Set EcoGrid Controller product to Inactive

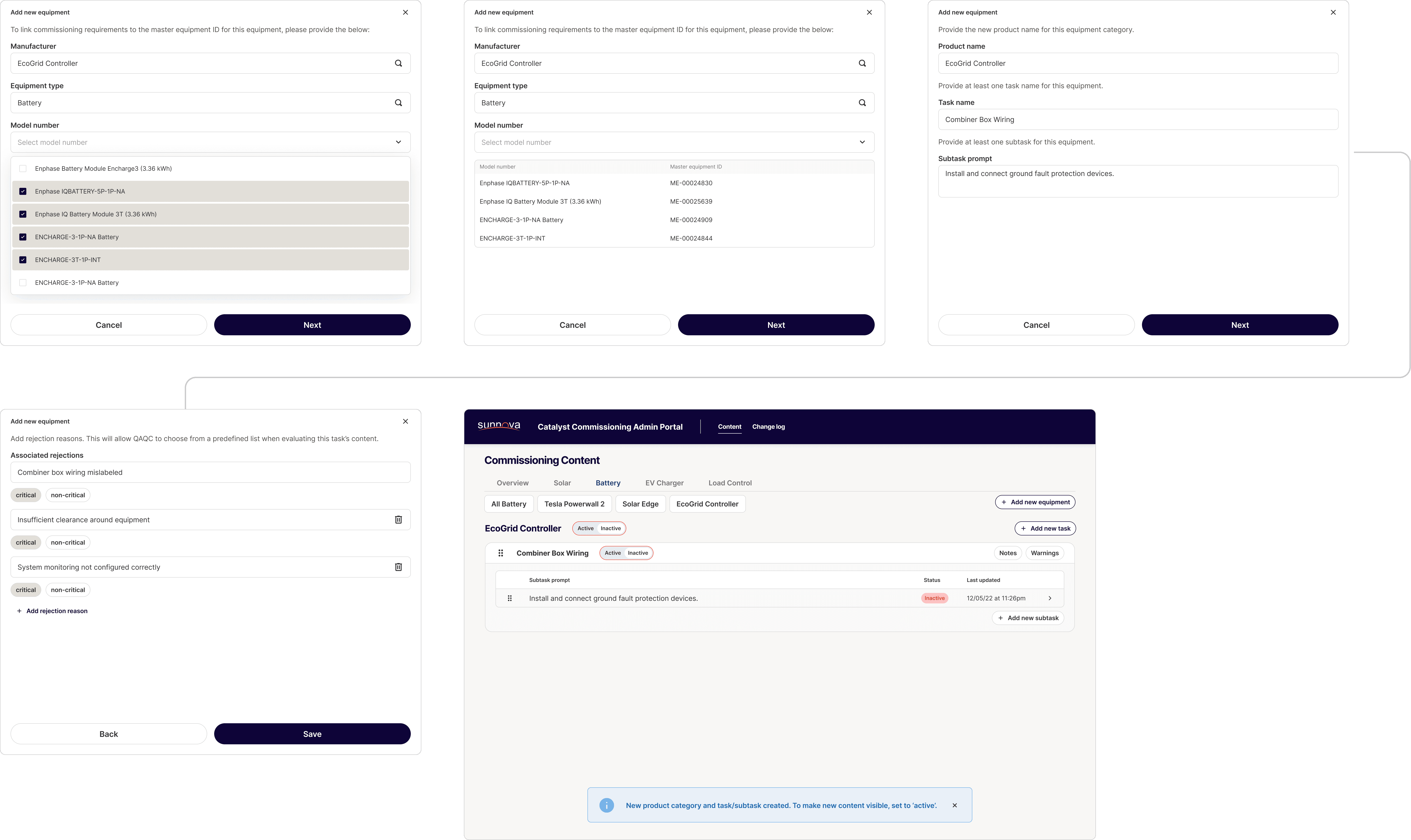(611, 529)
